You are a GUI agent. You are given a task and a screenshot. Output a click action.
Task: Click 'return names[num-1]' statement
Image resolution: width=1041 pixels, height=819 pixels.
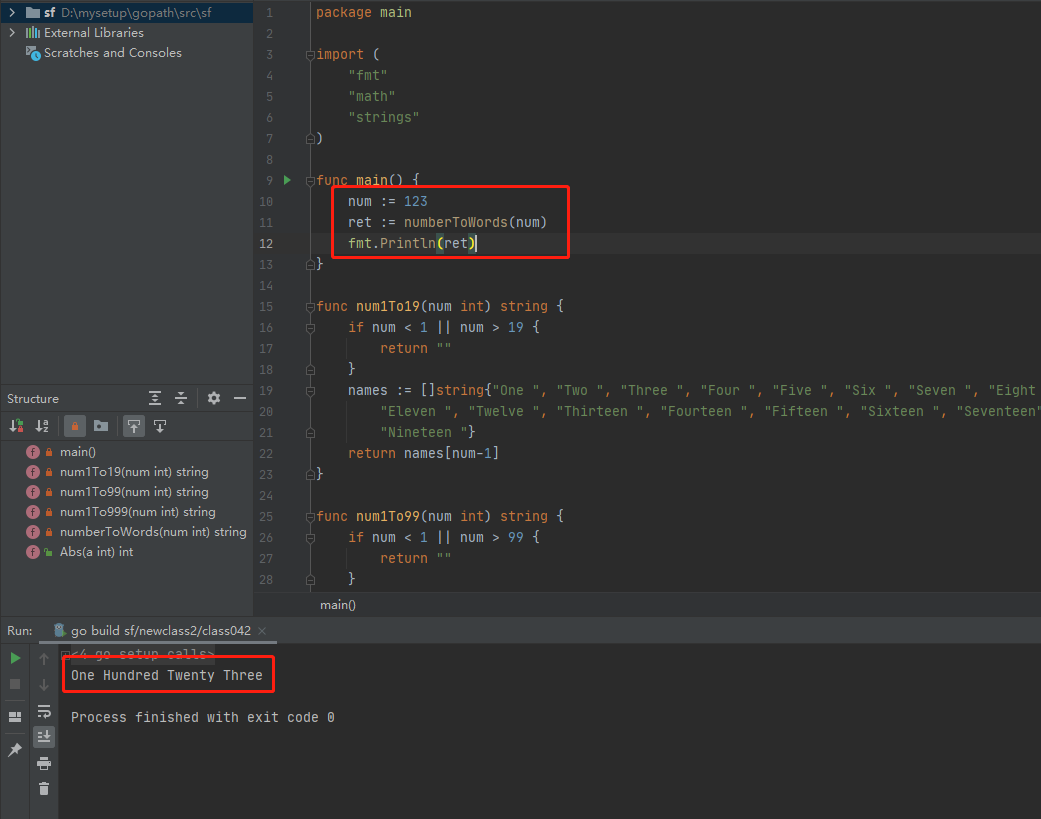tap(424, 453)
